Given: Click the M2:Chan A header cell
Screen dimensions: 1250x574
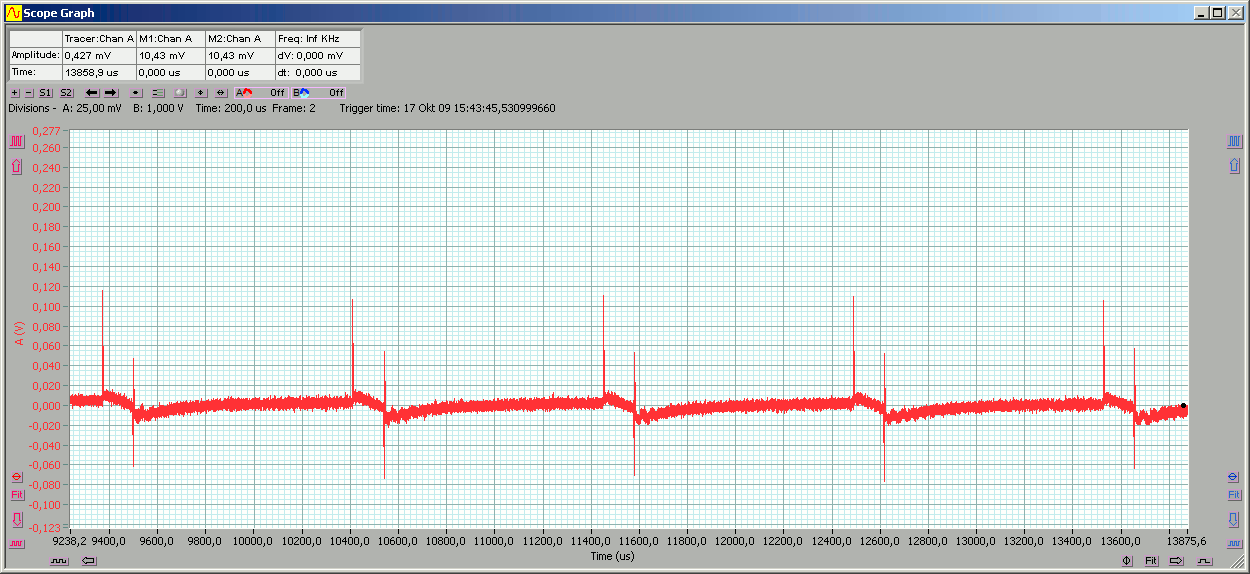Looking at the screenshot, I should coord(241,38).
